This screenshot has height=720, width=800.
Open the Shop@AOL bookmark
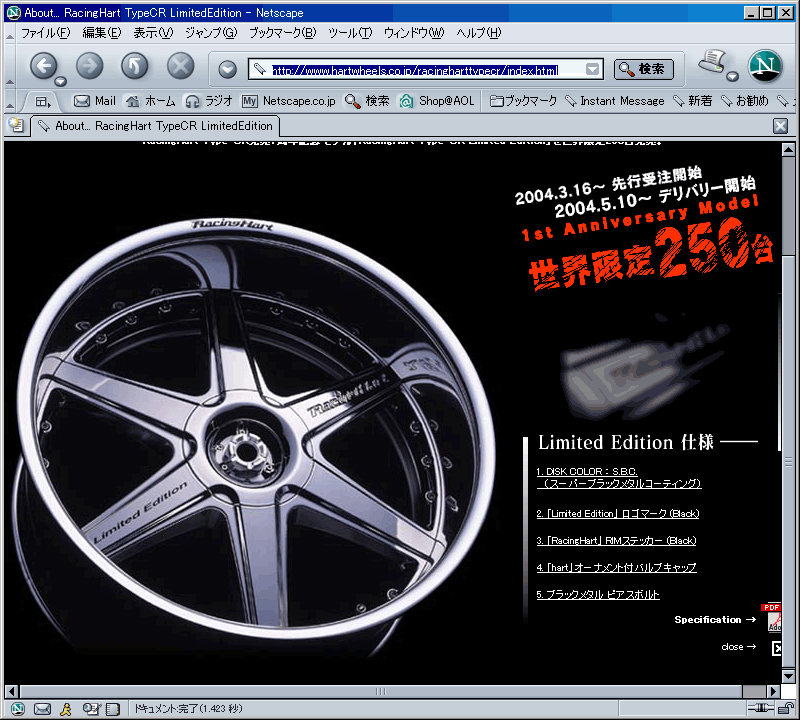[437, 101]
